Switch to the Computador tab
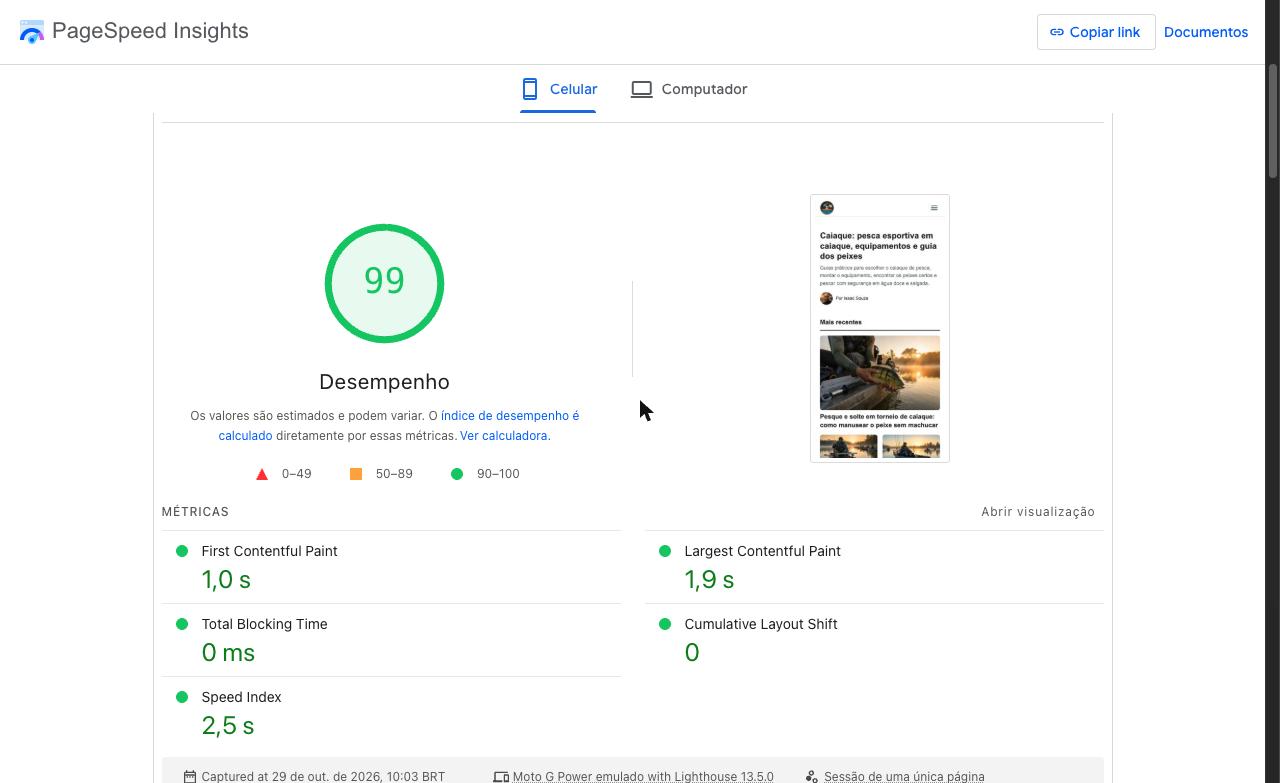This screenshot has height=783, width=1280. (689, 89)
